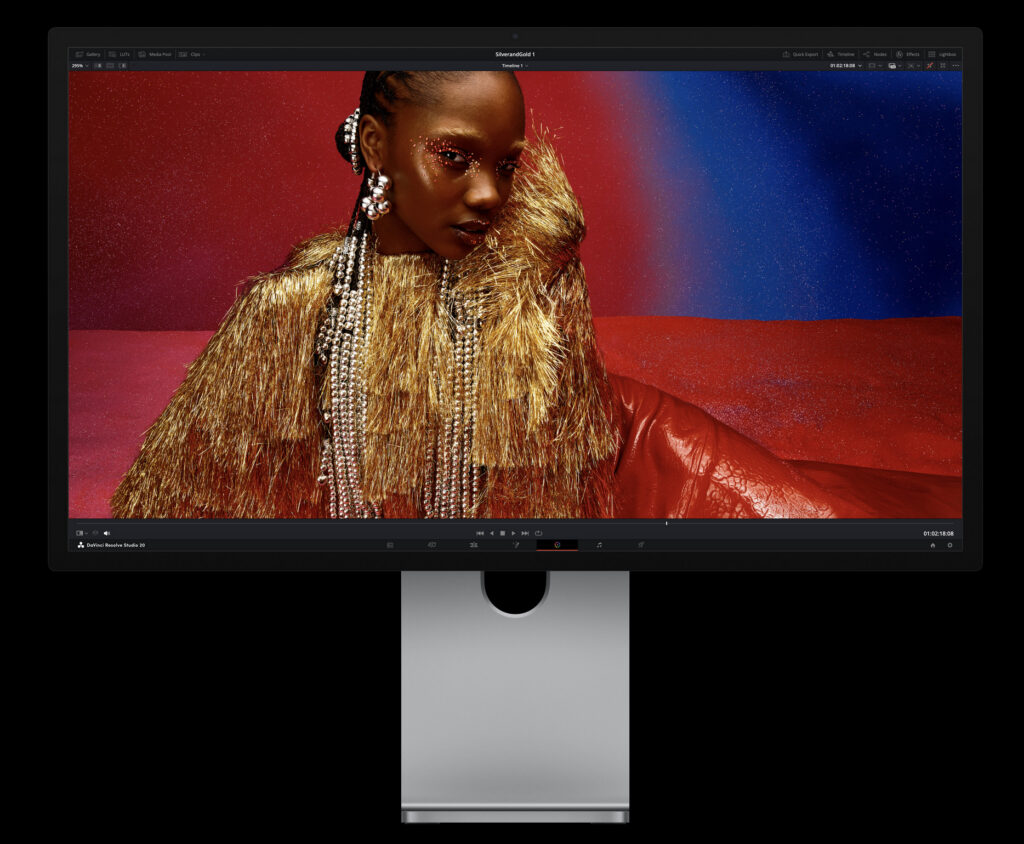The width and height of the screenshot is (1024, 844).
Task: Switch to the Lightbox view
Action: click(948, 54)
